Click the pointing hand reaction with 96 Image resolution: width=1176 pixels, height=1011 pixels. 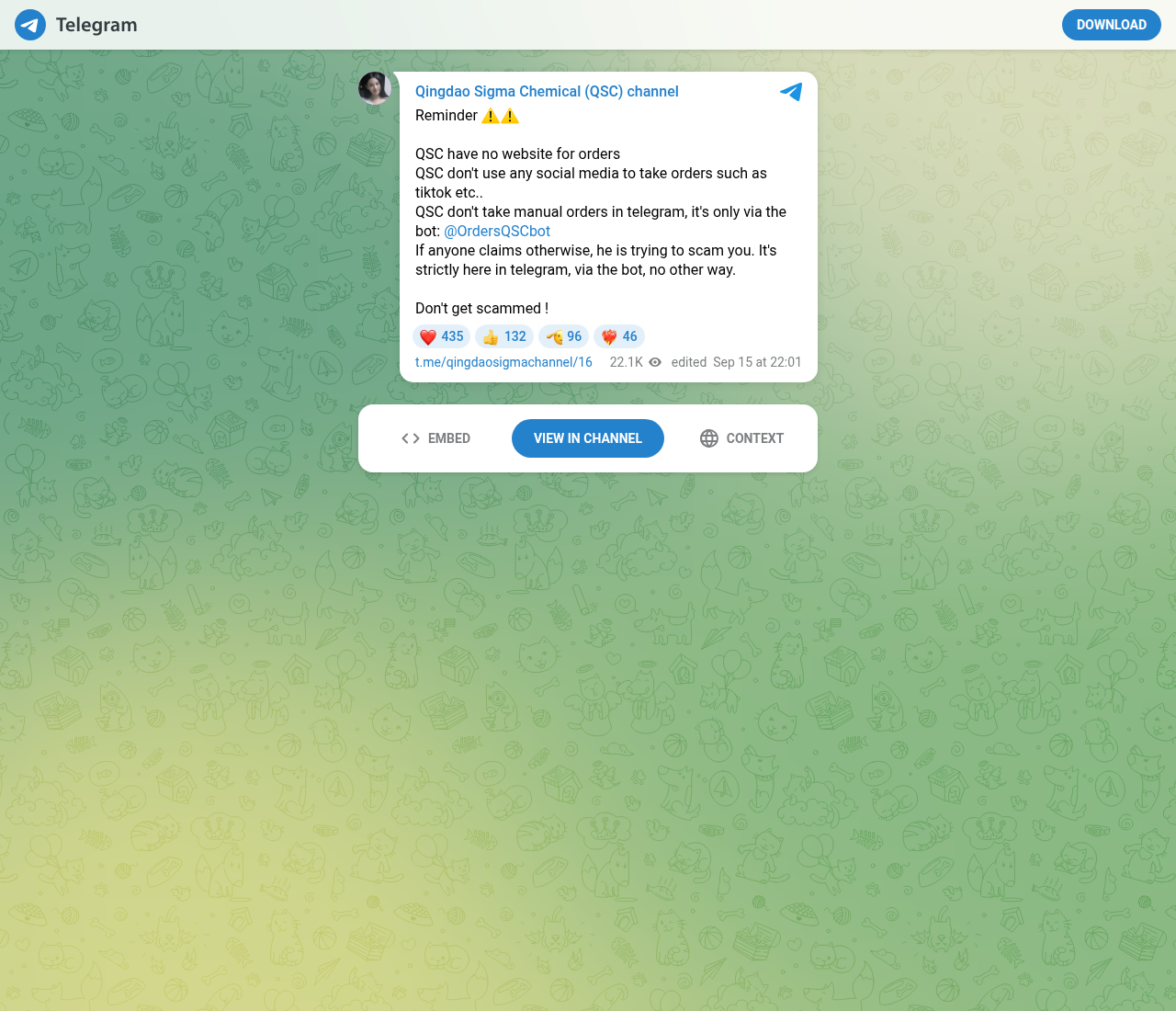point(564,336)
